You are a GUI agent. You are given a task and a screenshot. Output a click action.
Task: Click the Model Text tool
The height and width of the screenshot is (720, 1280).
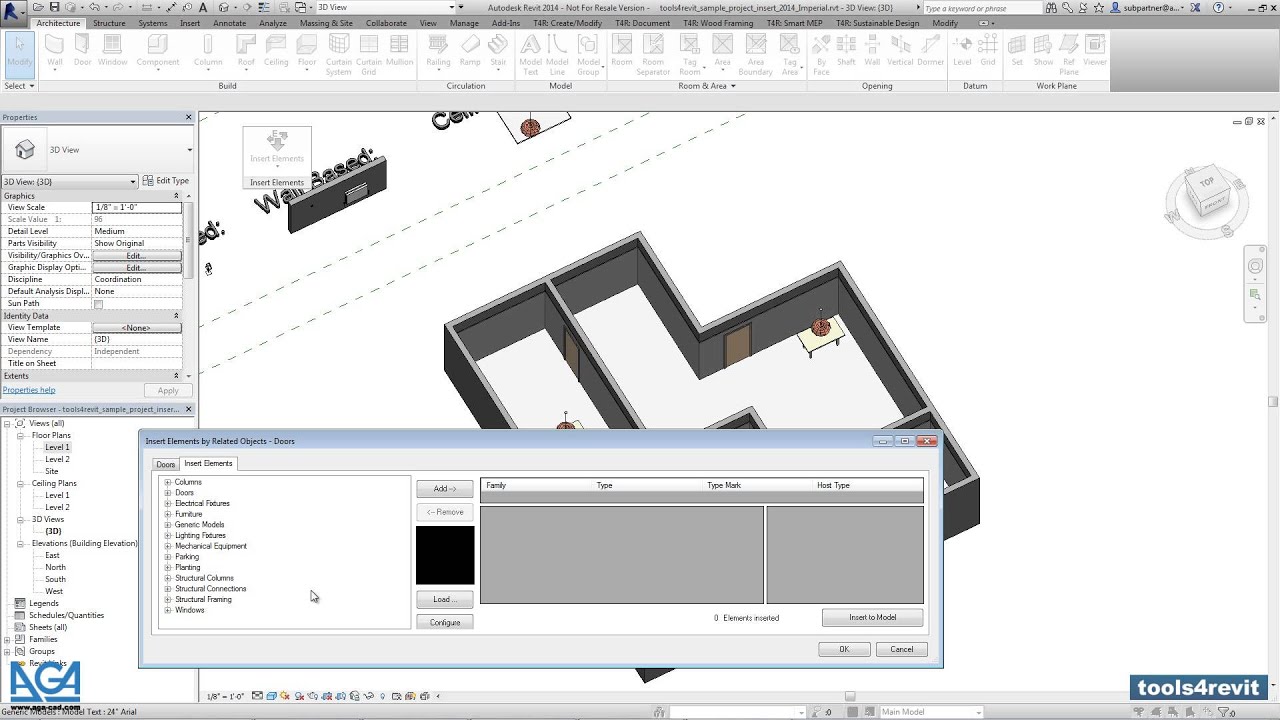coord(530,54)
